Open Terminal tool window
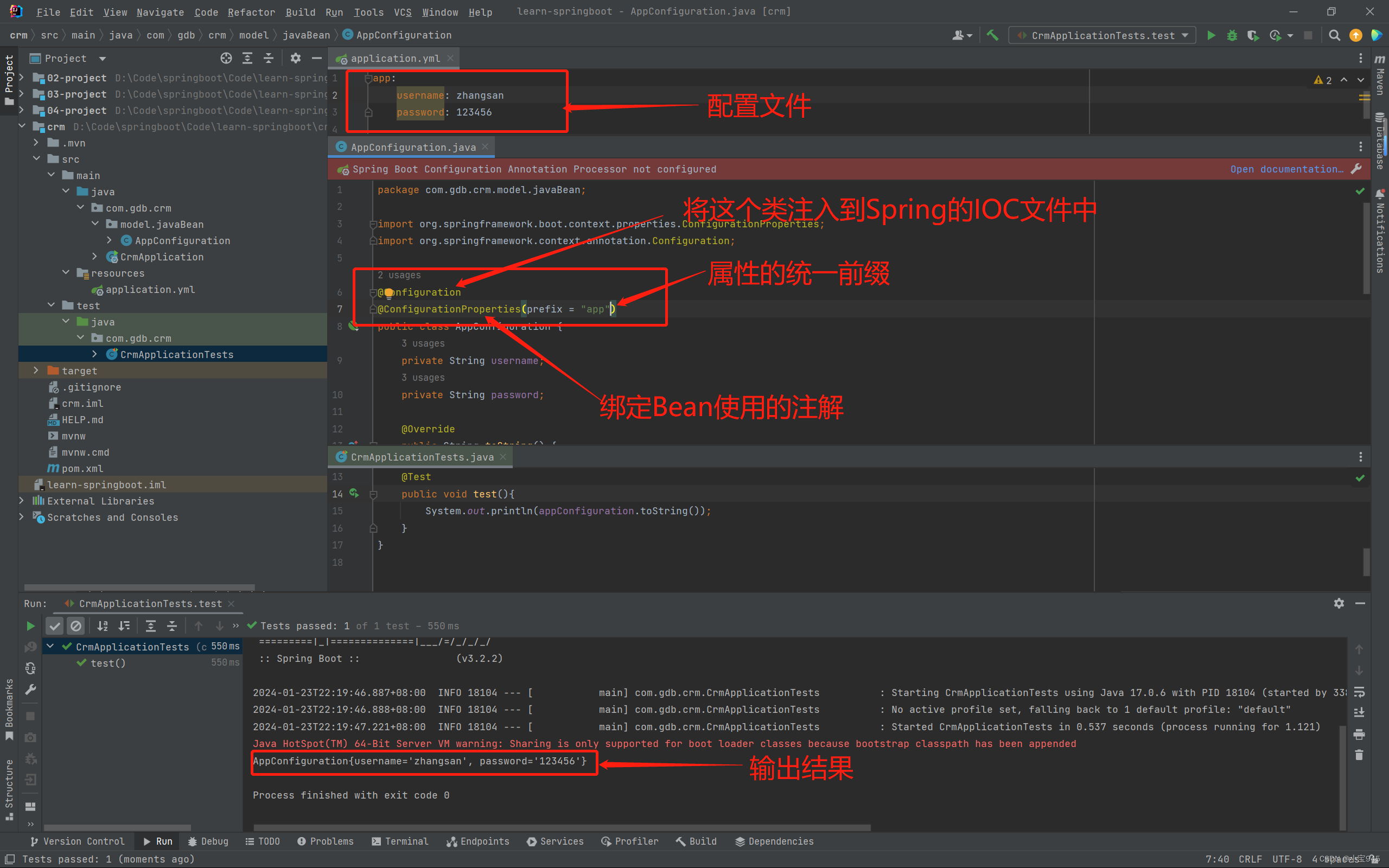The height and width of the screenshot is (868, 1389). click(400, 841)
